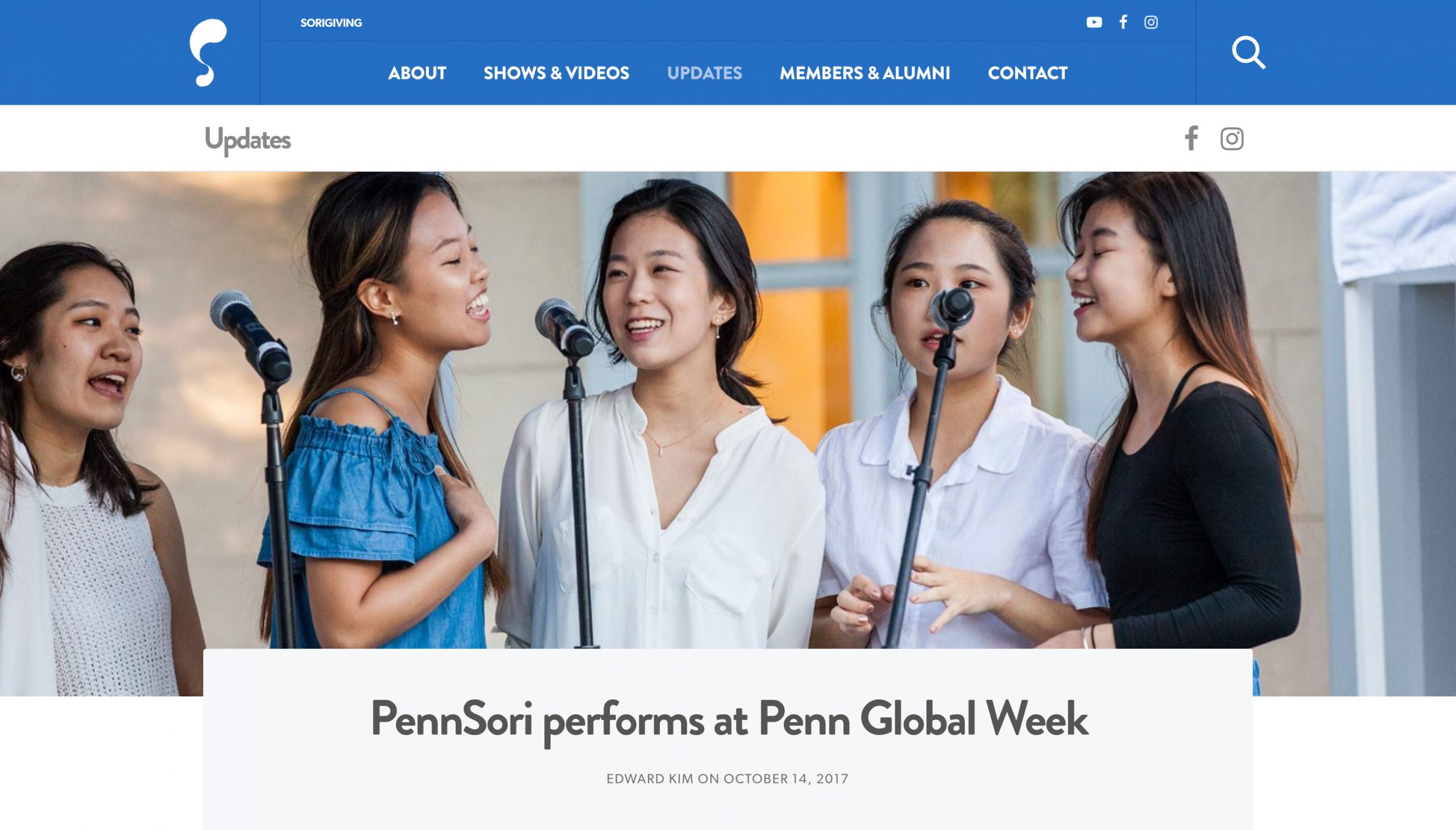The width and height of the screenshot is (1456, 830).
Task: Expand the MEMBERS & ALUMNI menu
Action: tap(864, 73)
